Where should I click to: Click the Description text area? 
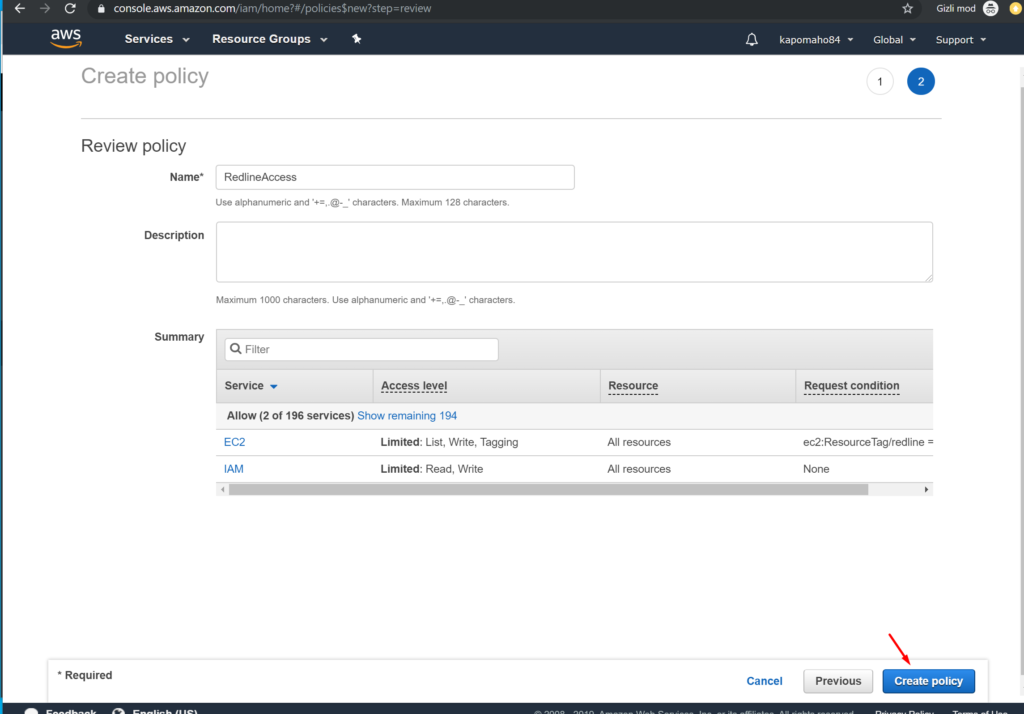(574, 252)
